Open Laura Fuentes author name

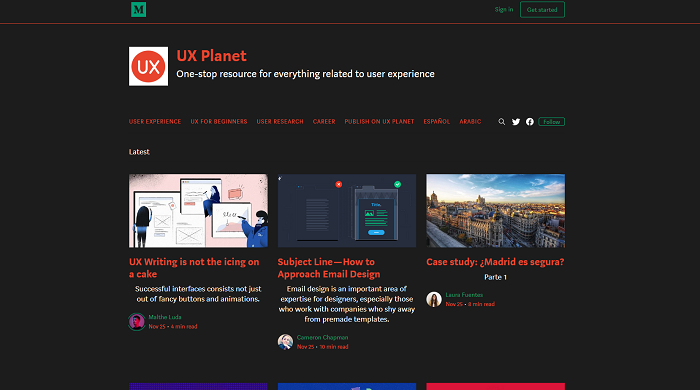click(x=464, y=295)
